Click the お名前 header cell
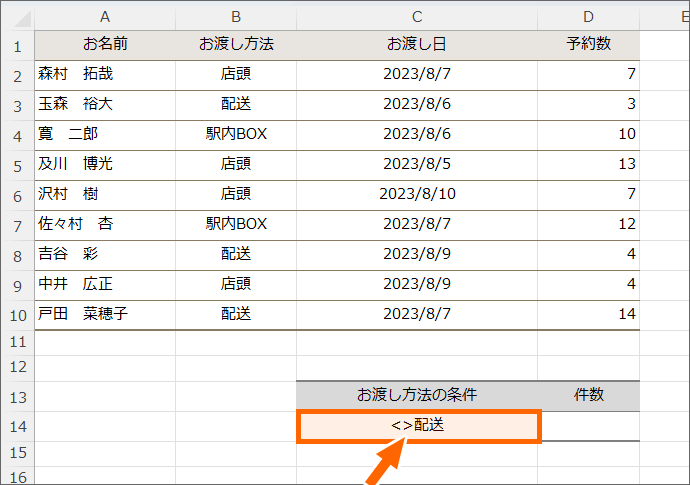The width and height of the screenshot is (690, 485). coord(105,45)
